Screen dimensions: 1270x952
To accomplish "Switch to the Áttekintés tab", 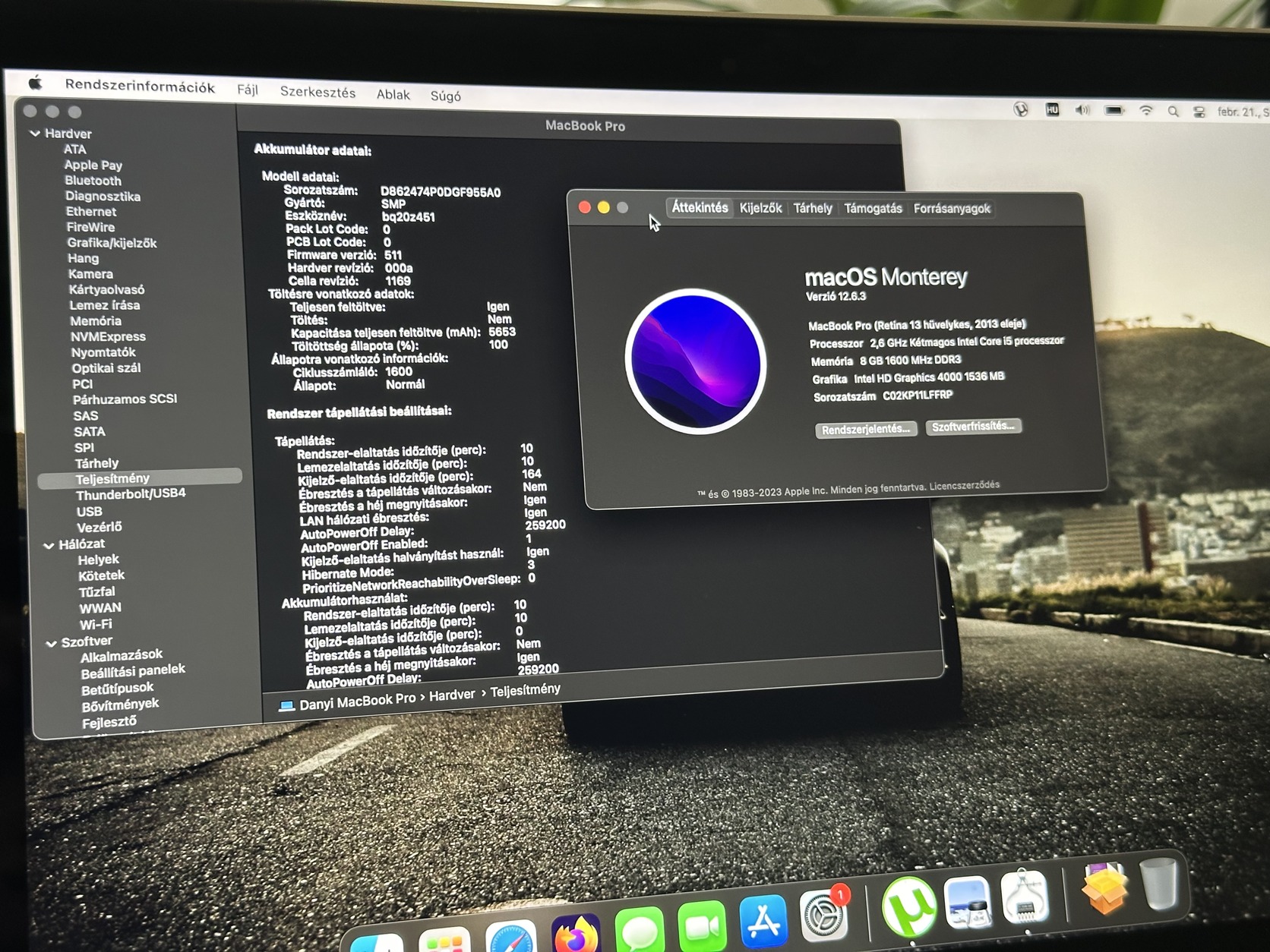I will click(x=700, y=207).
